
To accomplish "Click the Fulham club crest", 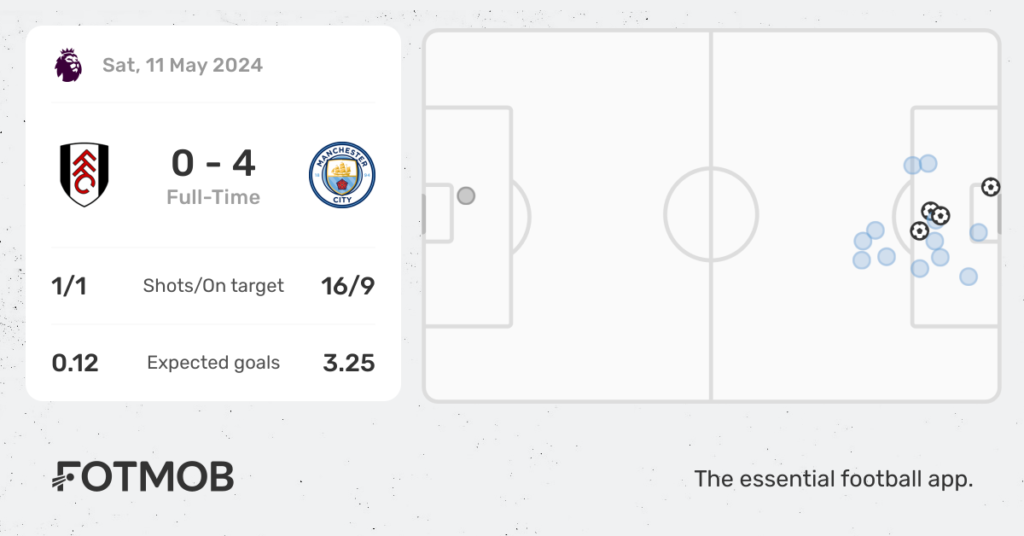I will (84, 174).
